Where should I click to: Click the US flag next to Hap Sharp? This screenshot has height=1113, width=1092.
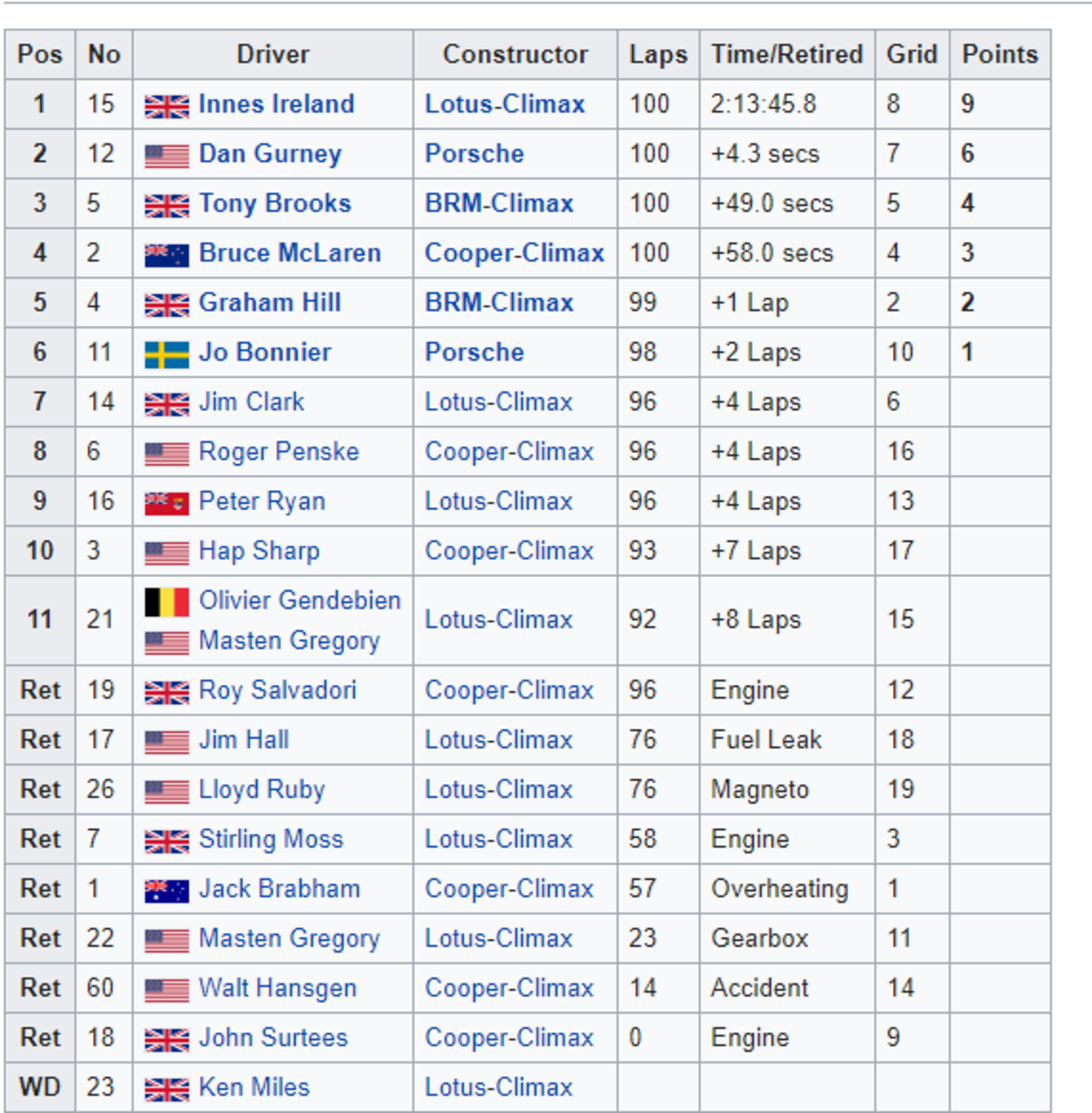tap(167, 552)
